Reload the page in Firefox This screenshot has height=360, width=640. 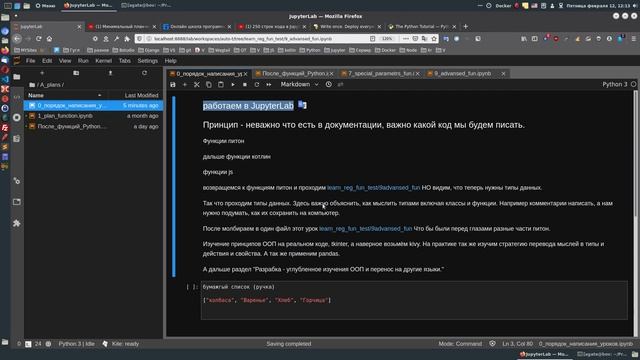pyautogui.click(x=38, y=39)
